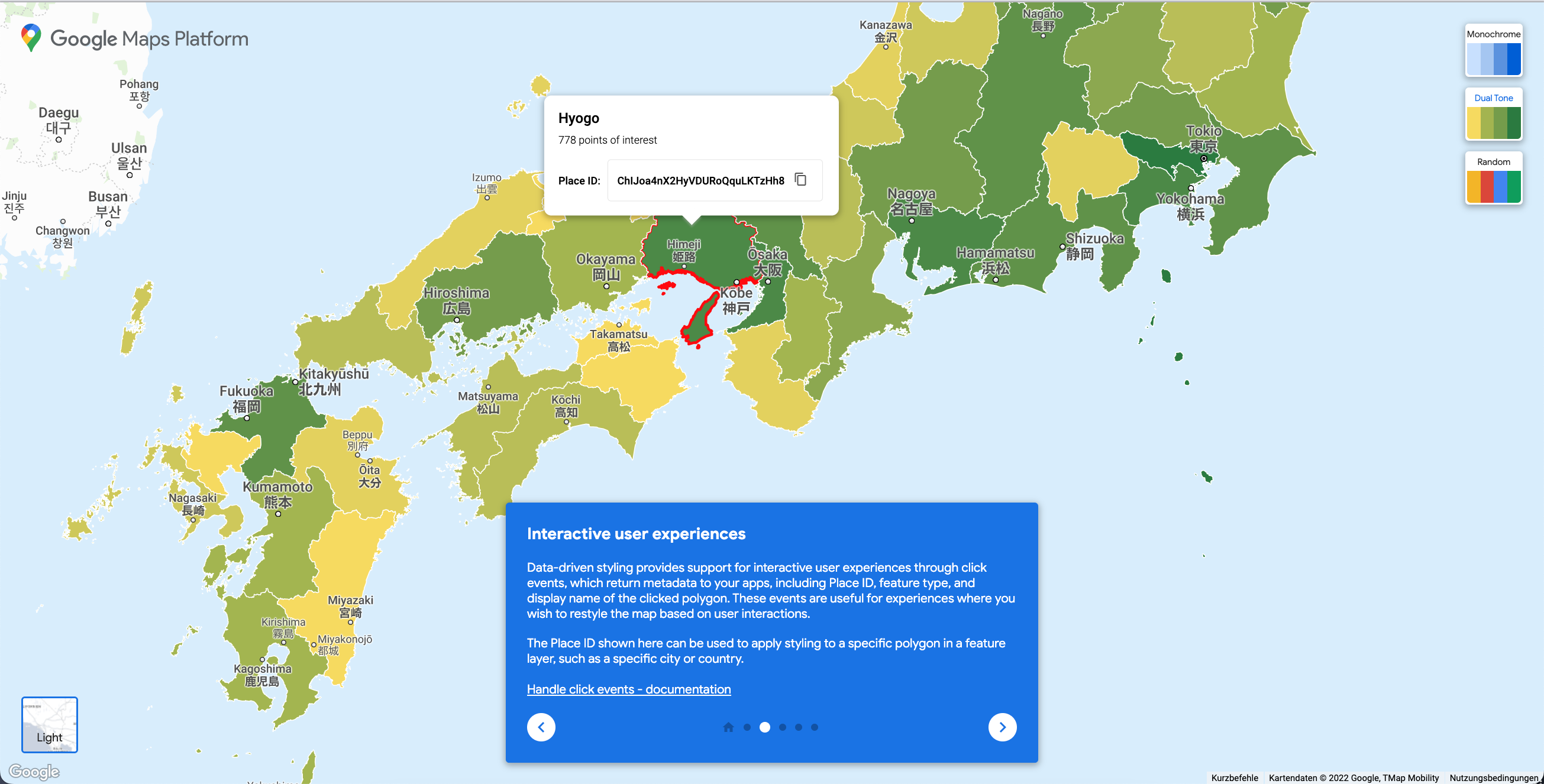
Task: Click the home icon in the carousel
Action: [728, 727]
